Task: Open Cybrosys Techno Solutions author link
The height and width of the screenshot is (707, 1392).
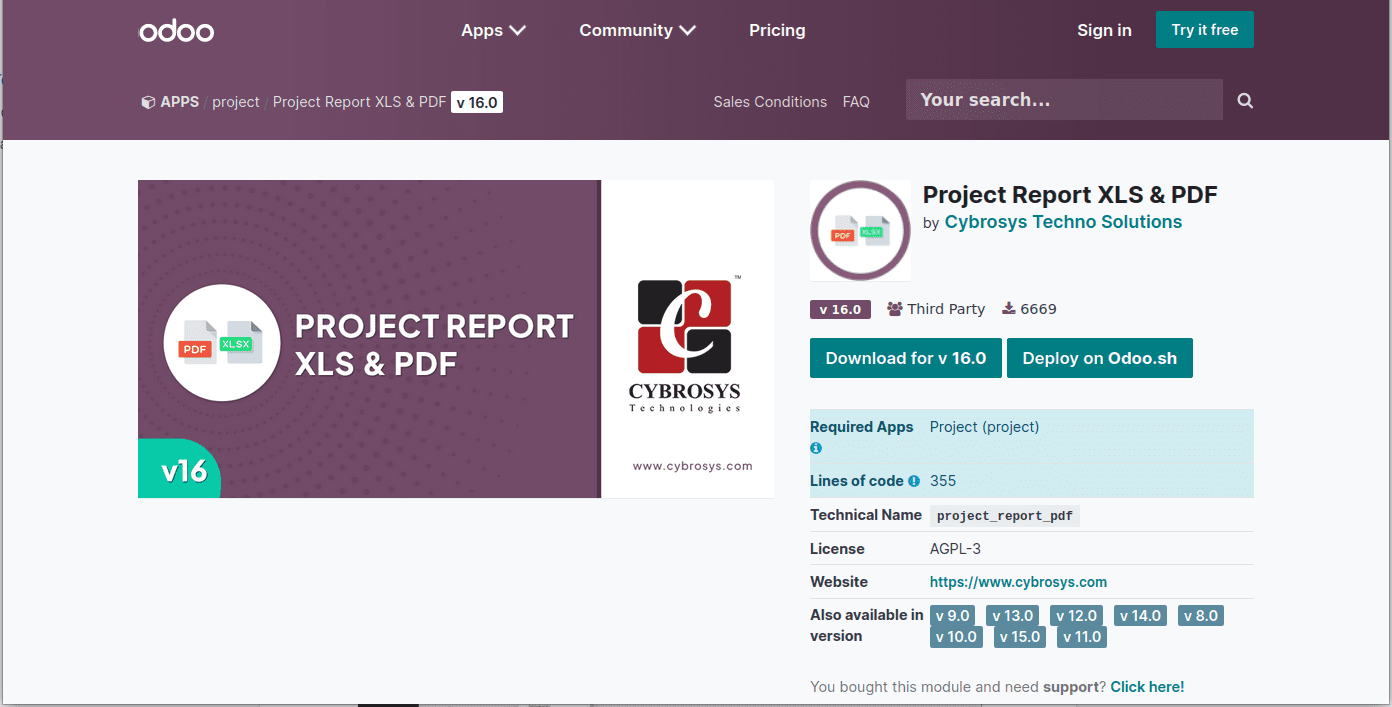Action: pos(1063,222)
